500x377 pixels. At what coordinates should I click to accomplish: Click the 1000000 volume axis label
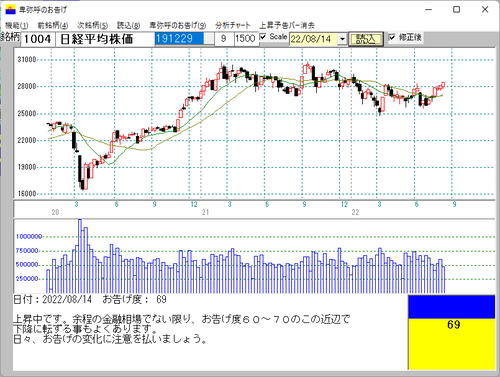29,236
